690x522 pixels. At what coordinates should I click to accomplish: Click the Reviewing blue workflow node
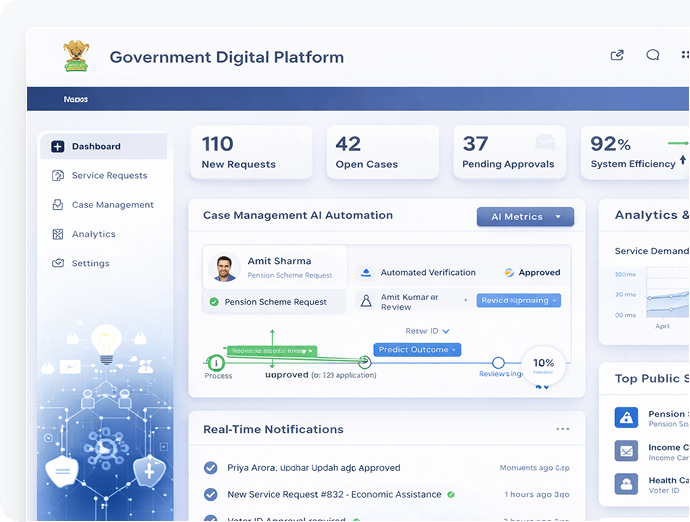click(x=498, y=363)
